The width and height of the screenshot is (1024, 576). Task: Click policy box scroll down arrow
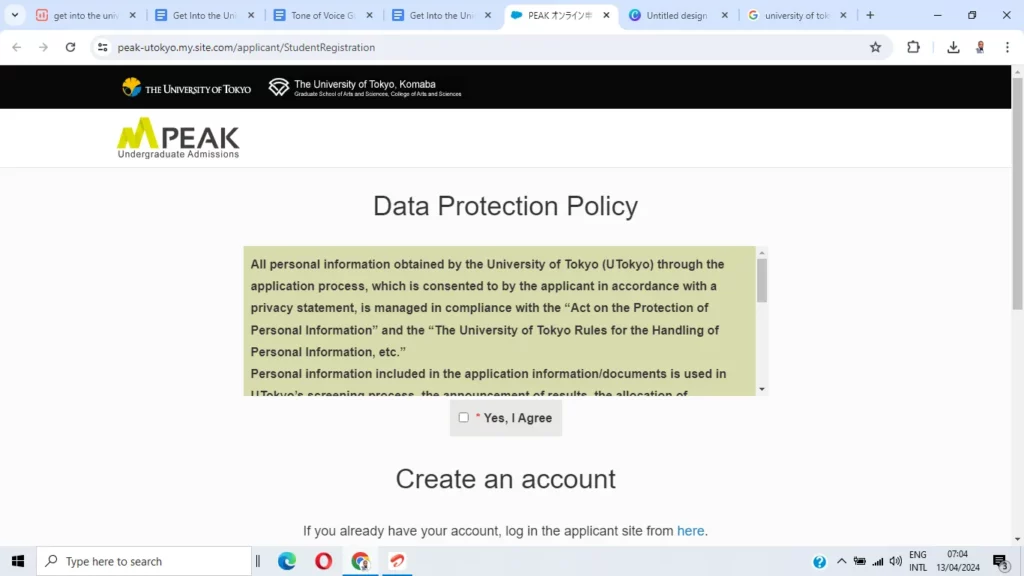point(761,389)
